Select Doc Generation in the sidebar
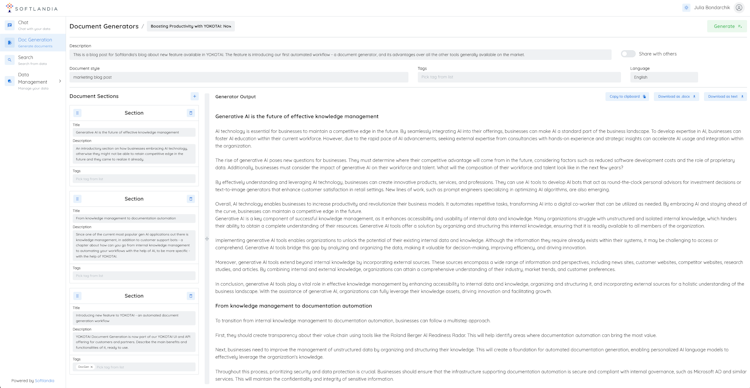The height and width of the screenshot is (388, 750). point(33,43)
